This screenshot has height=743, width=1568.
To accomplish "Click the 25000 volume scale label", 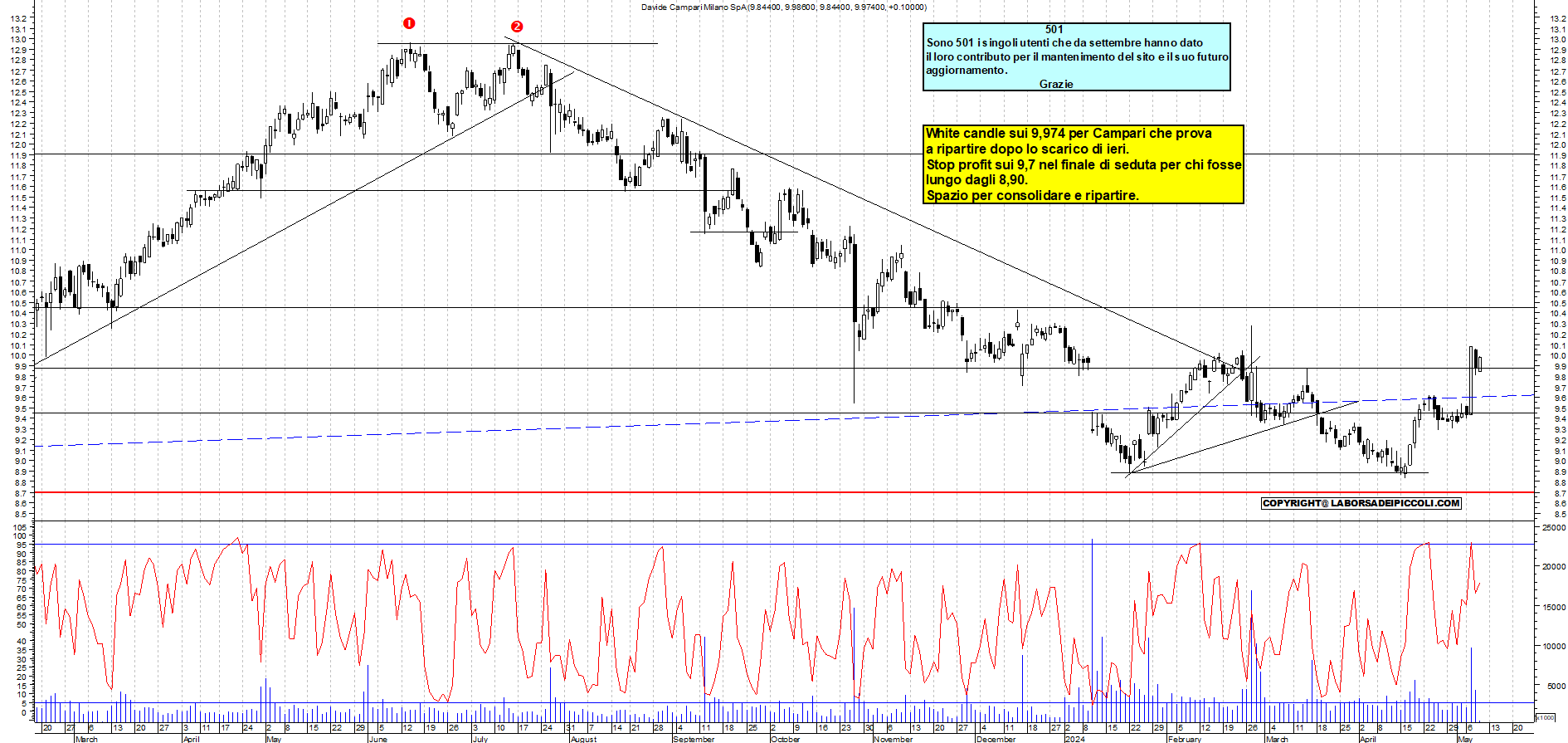I will 1553,527.
